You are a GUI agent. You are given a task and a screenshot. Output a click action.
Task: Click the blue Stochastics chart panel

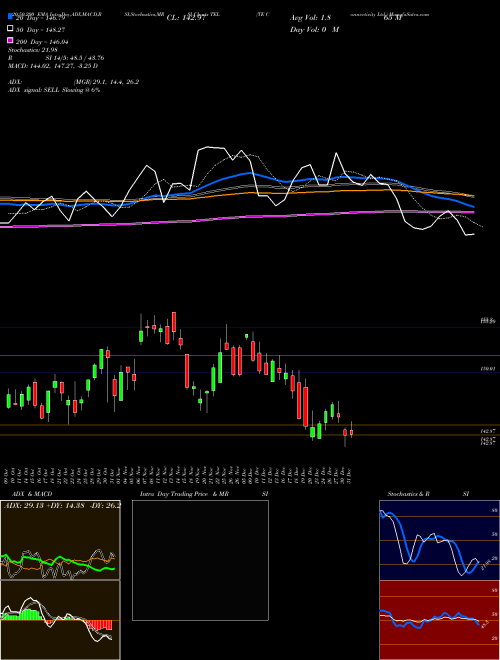coord(439,540)
